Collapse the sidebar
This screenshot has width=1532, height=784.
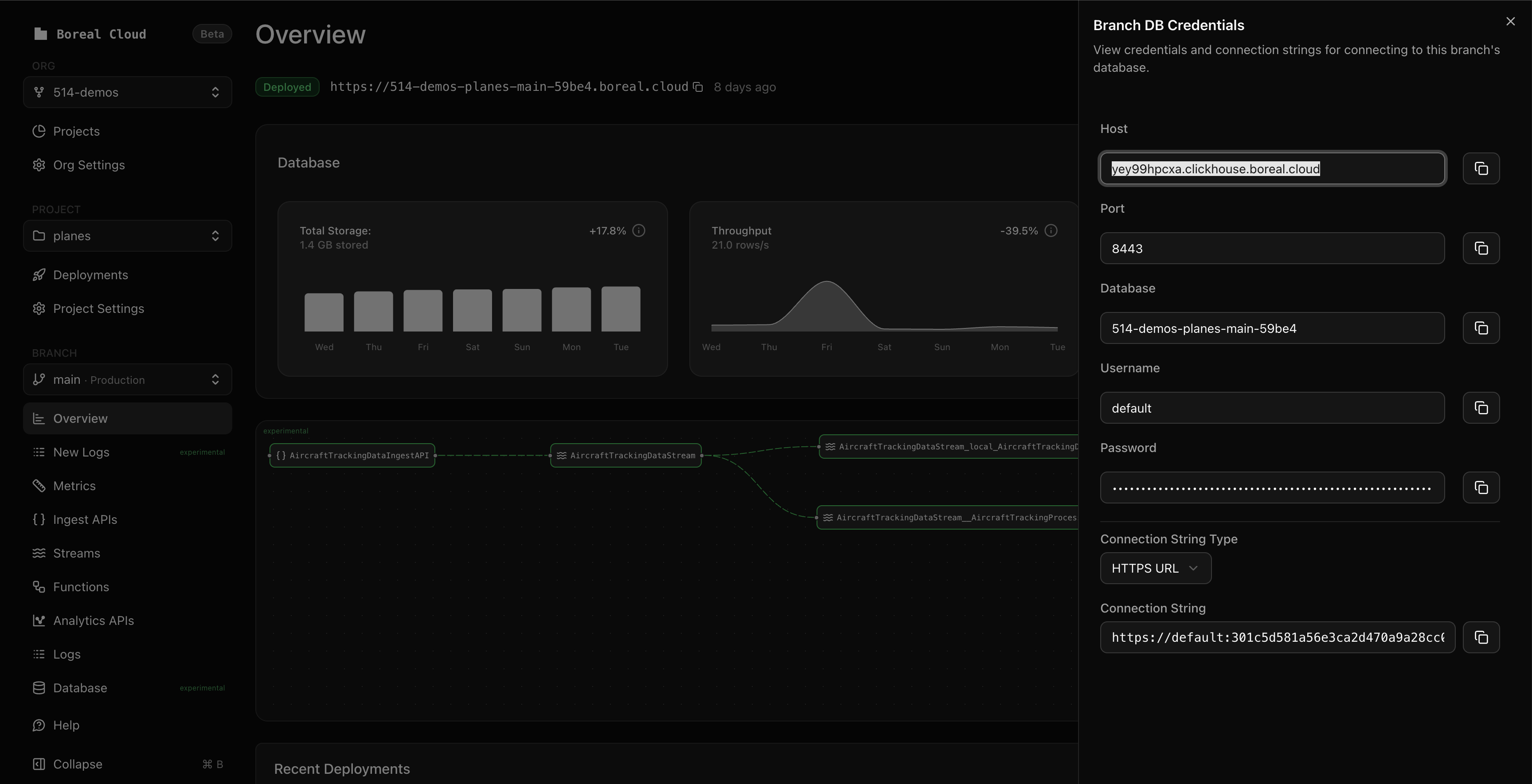[x=77, y=764]
